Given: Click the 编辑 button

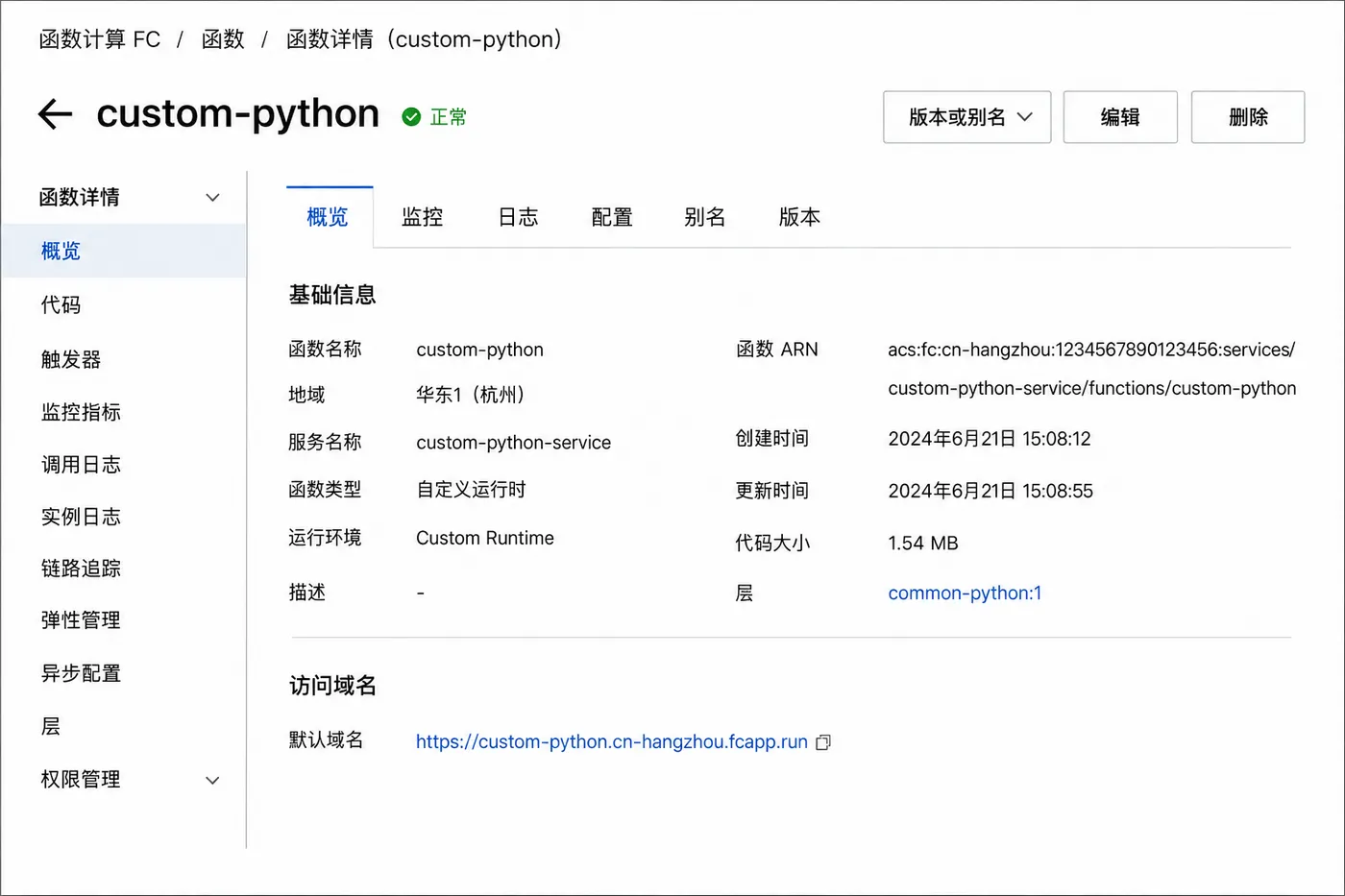Looking at the screenshot, I should tap(1120, 117).
